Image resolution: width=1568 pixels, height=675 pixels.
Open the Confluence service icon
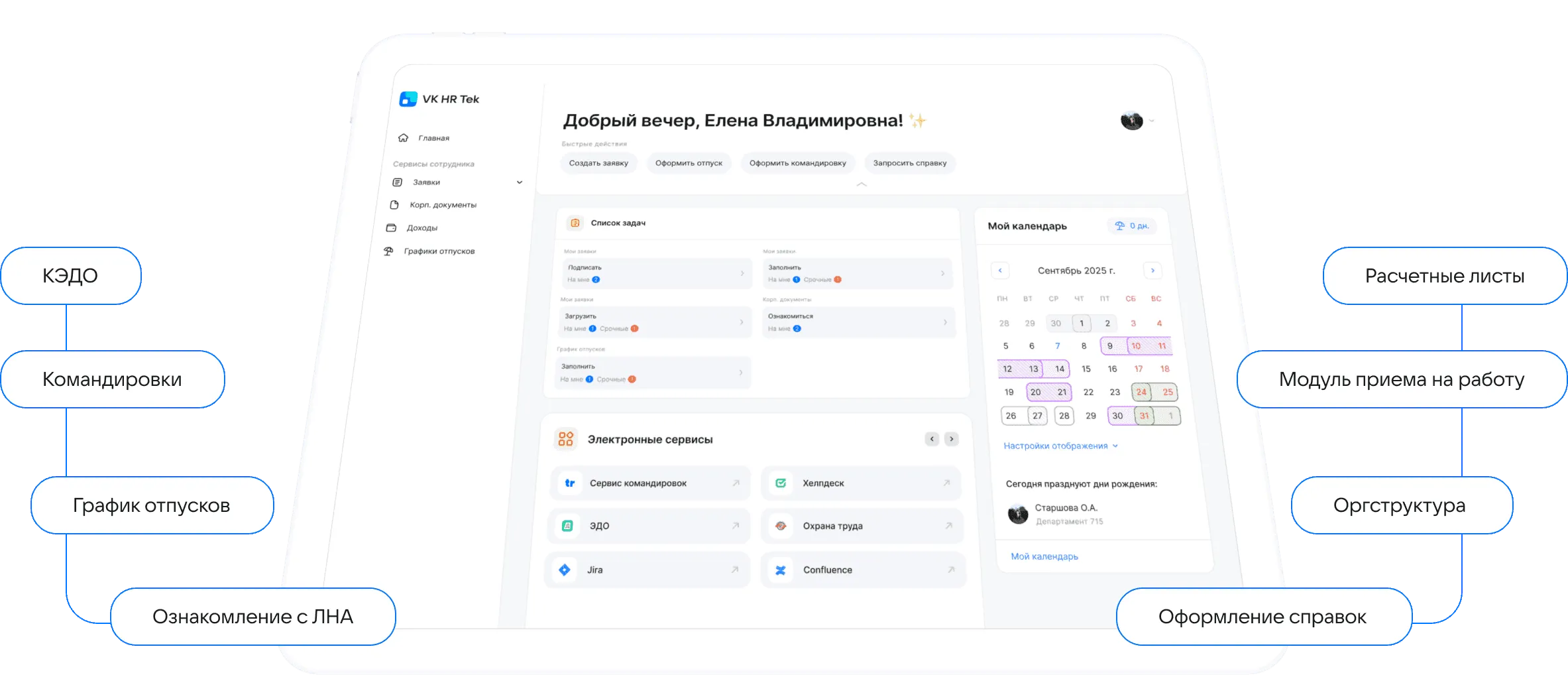(781, 570)
